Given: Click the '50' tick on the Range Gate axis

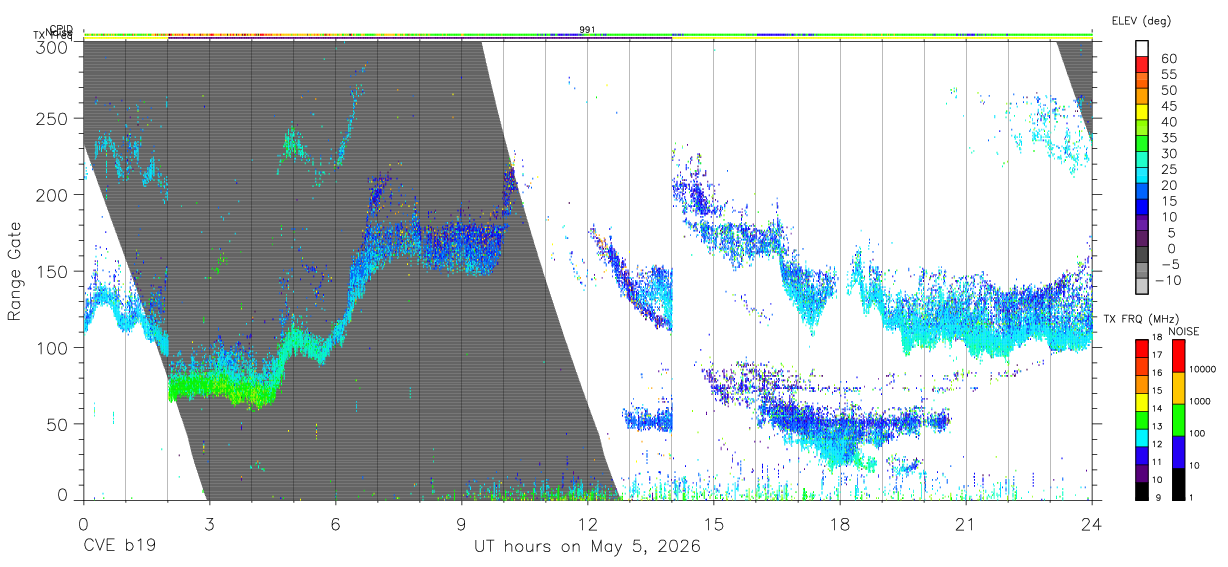Looking at the screenshot, I should (x=57, y=424).
